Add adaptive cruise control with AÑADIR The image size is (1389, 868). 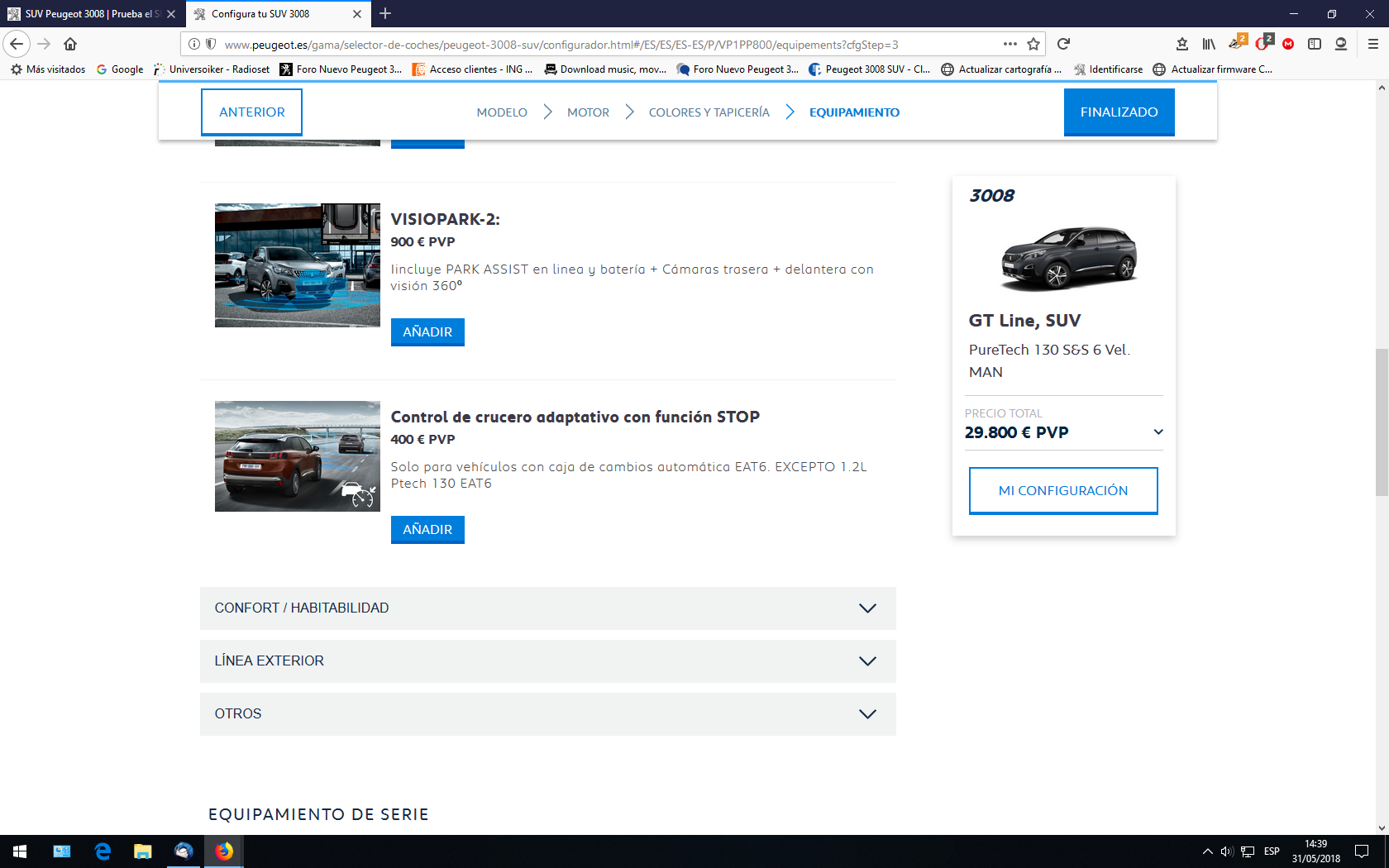(427, 530)
